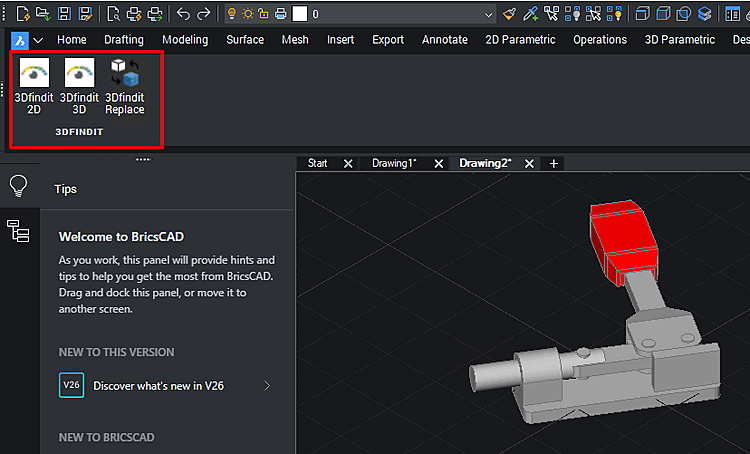
Task: Launch 3Dfindit 3D tool
Action: point(79,87)
